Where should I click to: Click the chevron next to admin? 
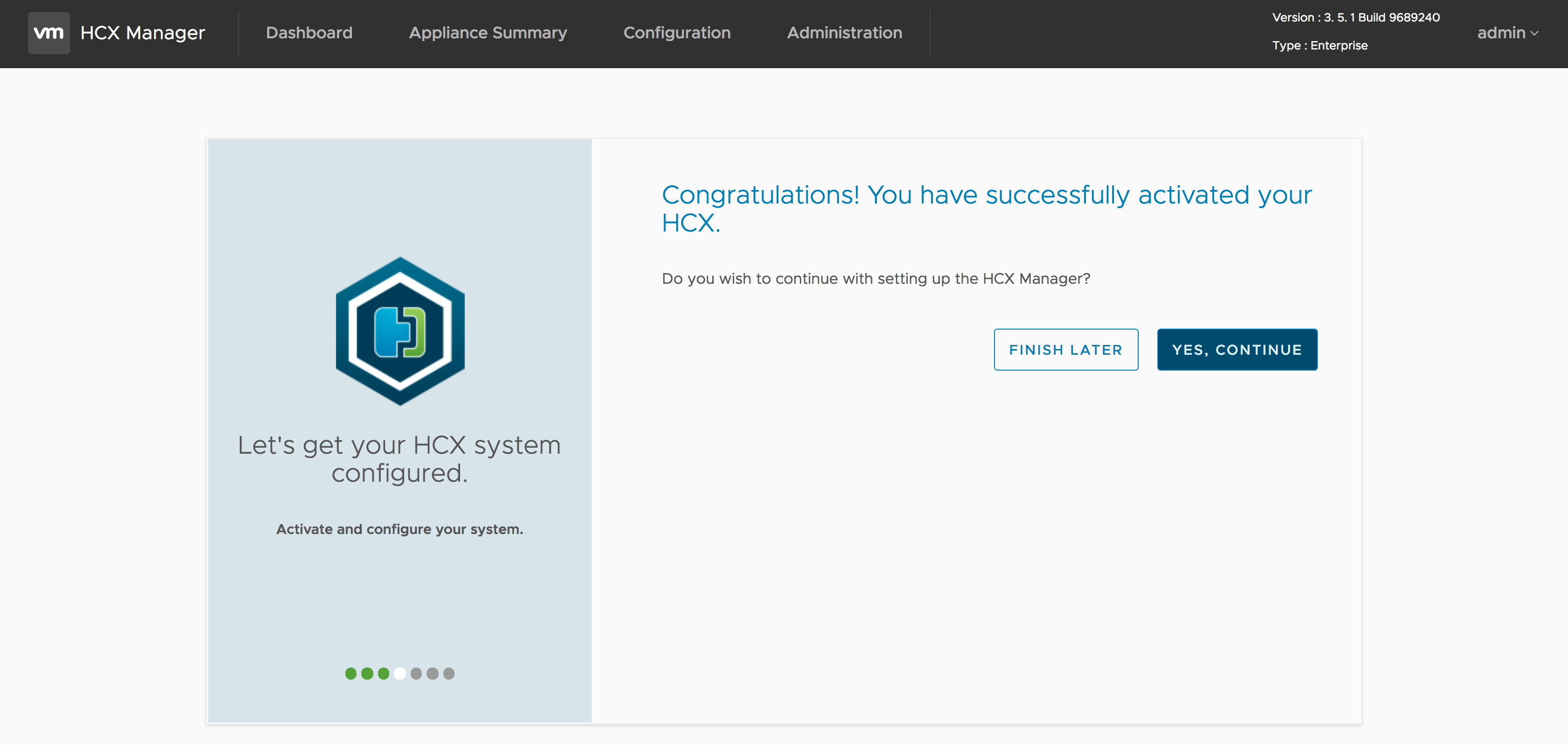click(1534, 34)
